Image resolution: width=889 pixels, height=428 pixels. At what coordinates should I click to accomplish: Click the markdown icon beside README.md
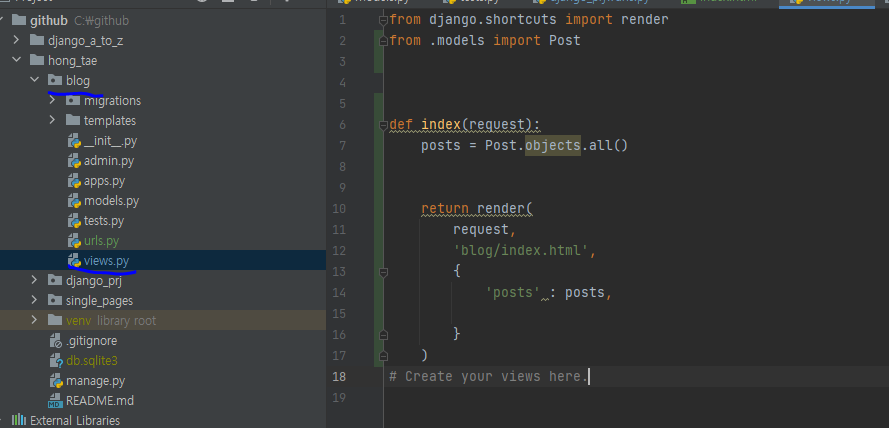point(56,401)
